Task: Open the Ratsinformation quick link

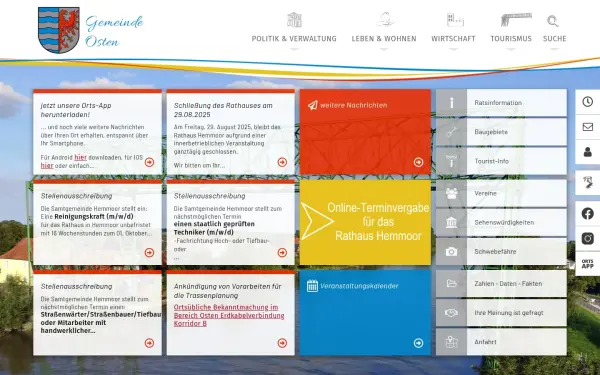Action: click(x=501, y=103)
